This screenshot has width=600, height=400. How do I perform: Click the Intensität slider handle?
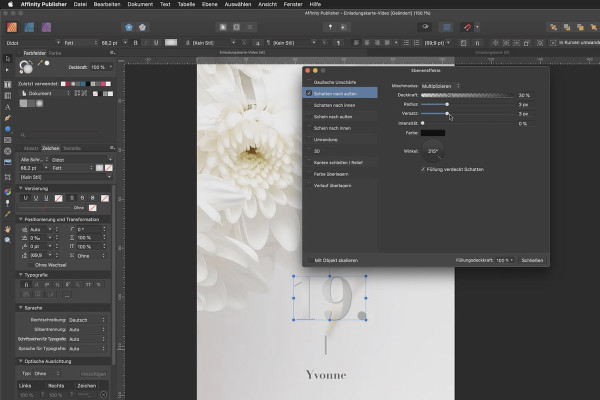pyautogui.click(x=422, y=123)
